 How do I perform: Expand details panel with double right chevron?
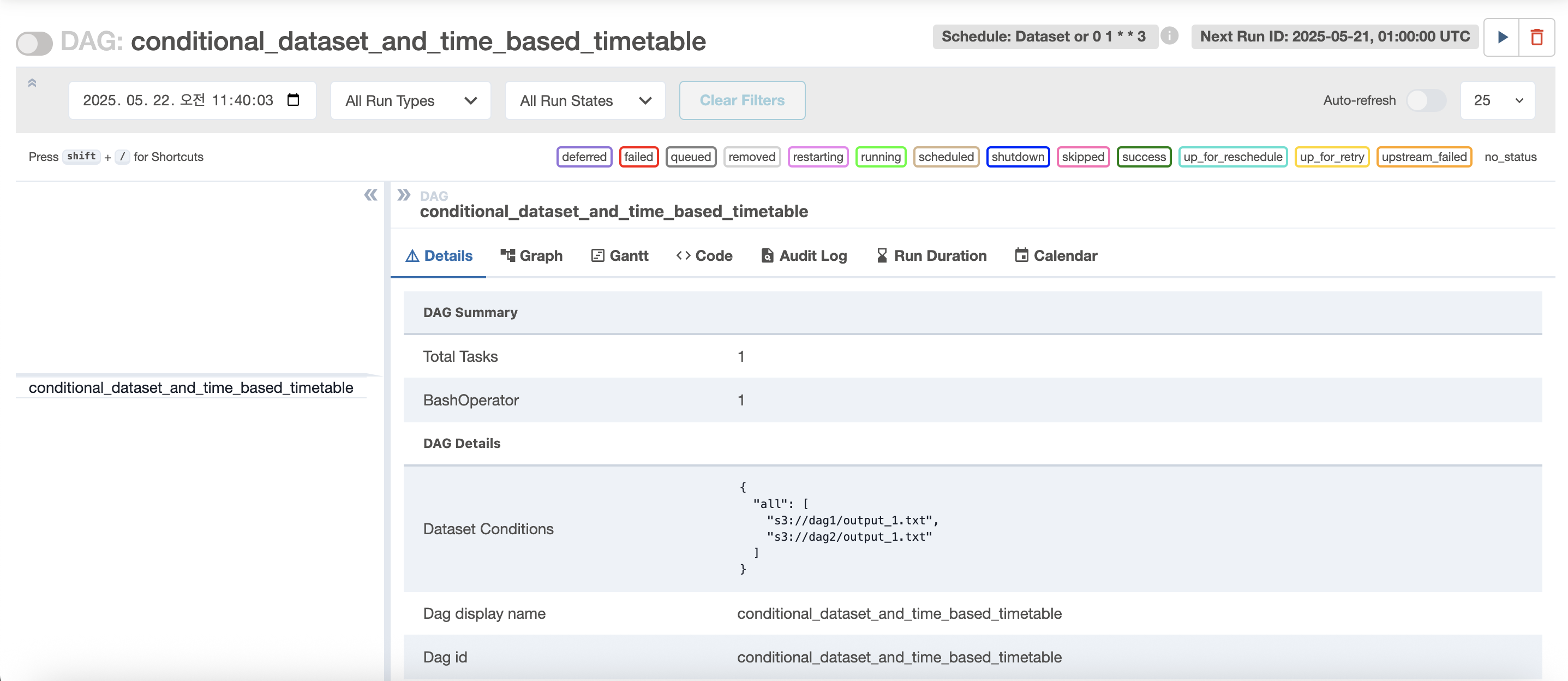pyautogui.click(x=404, y=195)
